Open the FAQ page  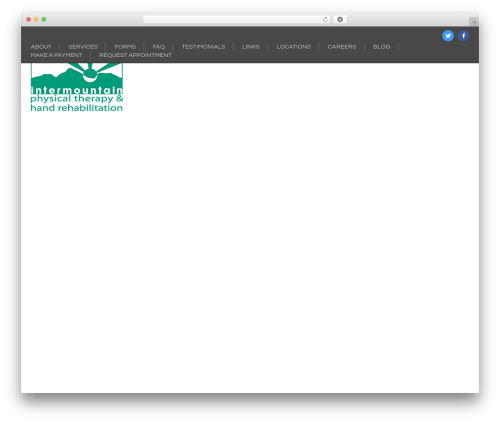point(159,47)
